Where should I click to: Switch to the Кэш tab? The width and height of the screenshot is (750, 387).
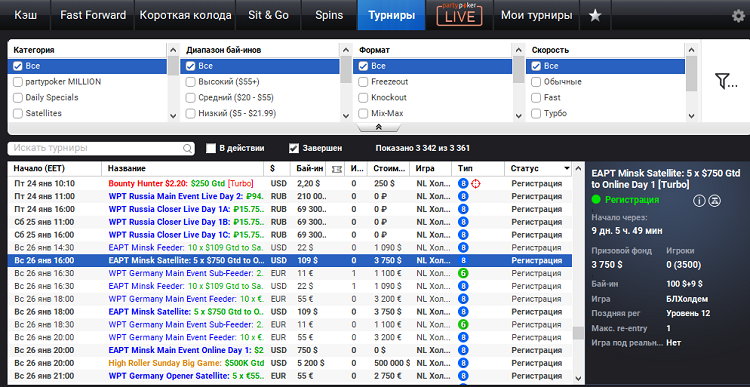26,15
